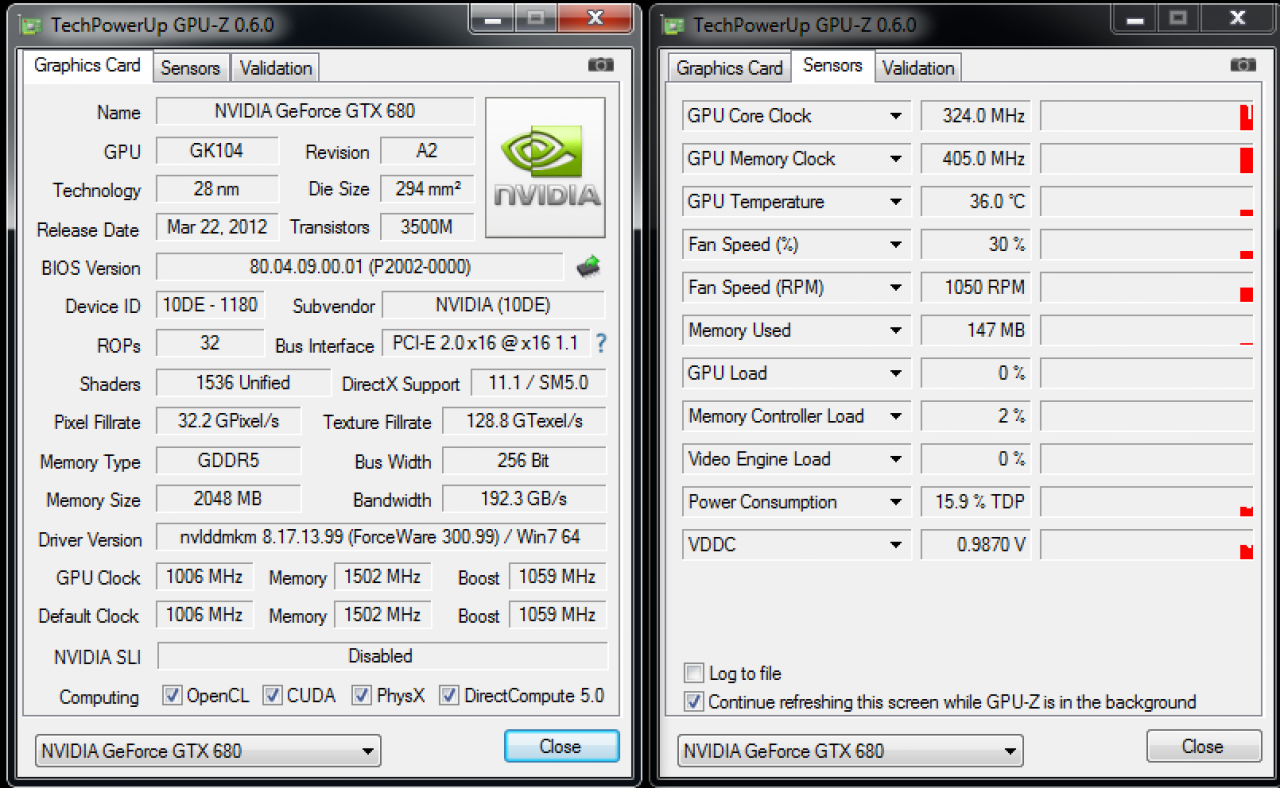Click the Name field showing GeForce GTX 680
This screenshot has height=788, width=1280.
(315, 111)
